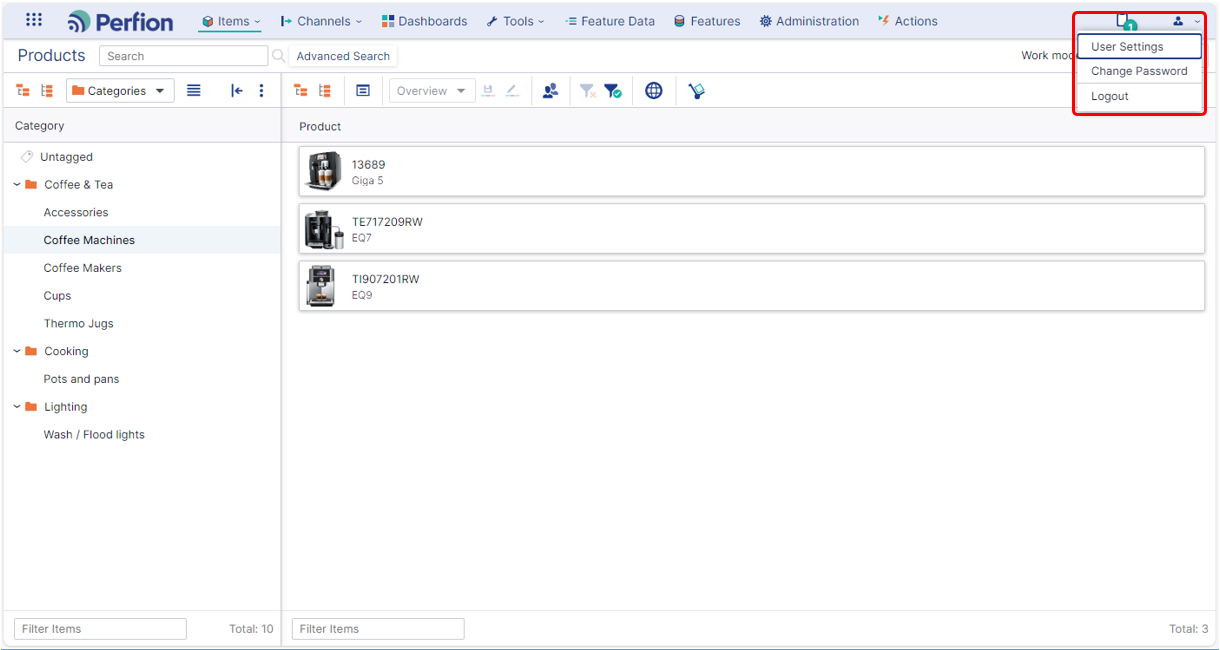Open the Actions menu

[x=908, y=21]
